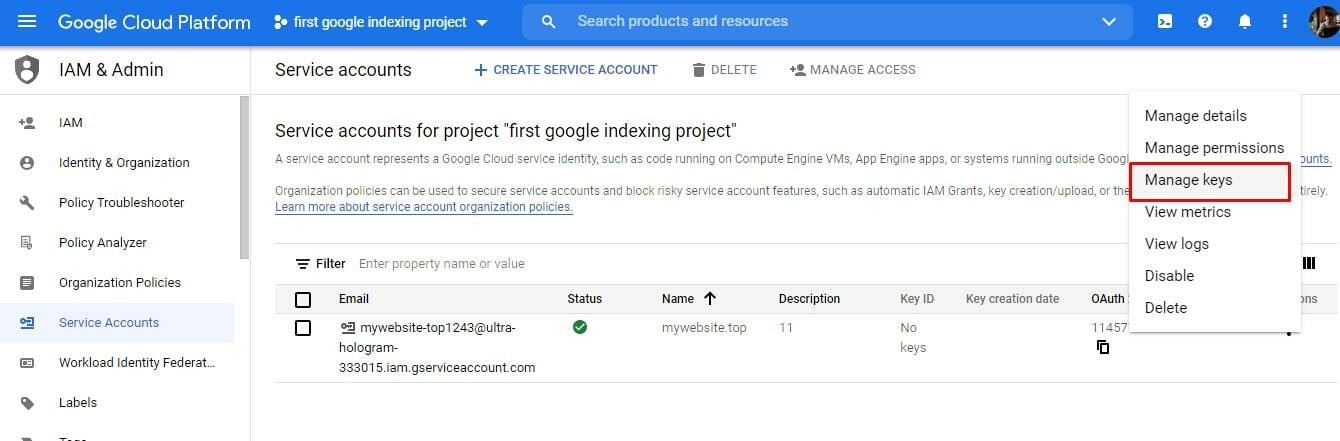Click the Google Cloud Platform logo

pyautogui.click(x=154, y=21)
